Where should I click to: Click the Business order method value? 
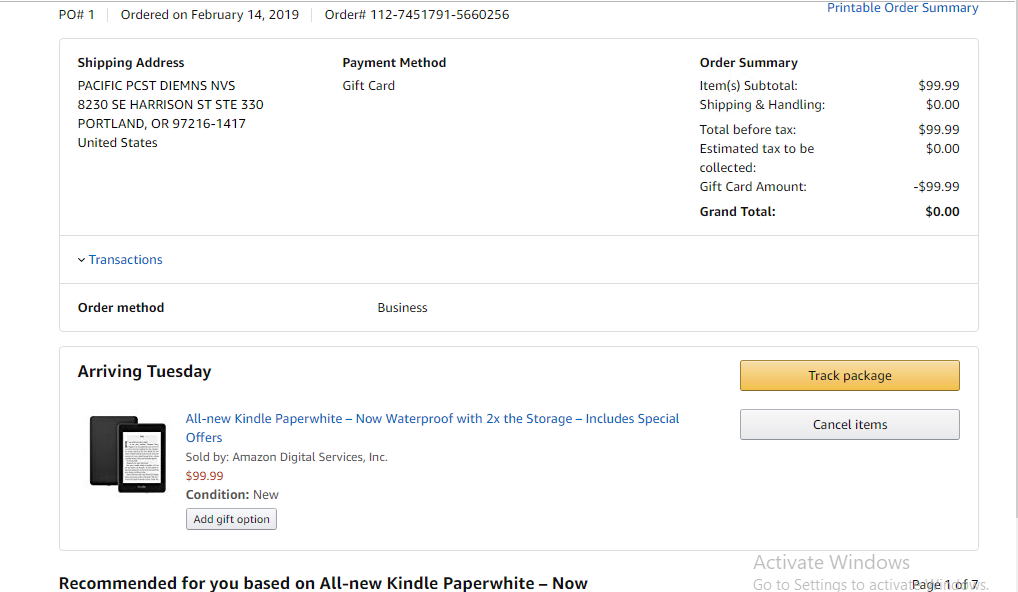click(402, 308)
